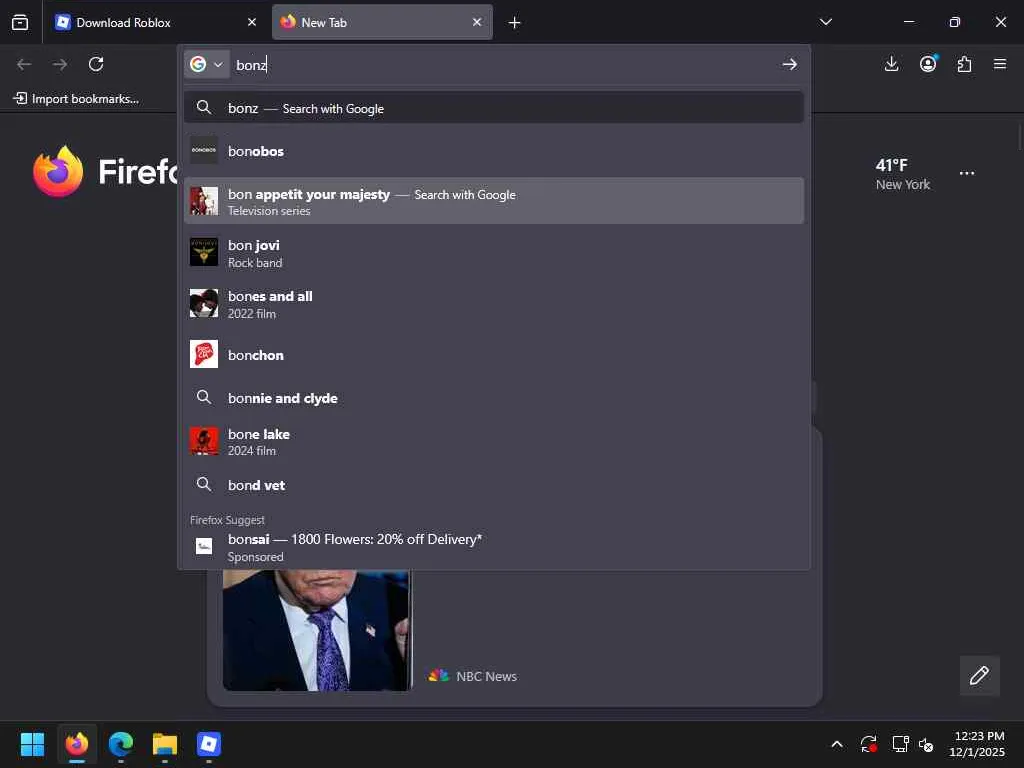Image resolution: width=1024 pixels, height=768 pixels.
Task: Click the Firefox taskbar icon
Action: pyautogui.click(x=77, y=744)
